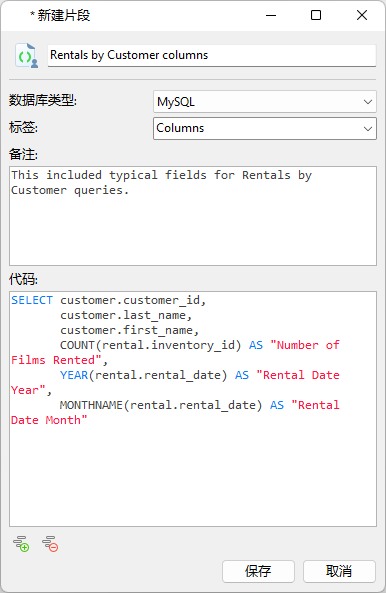Click 'customer.last_name,' in the code
The image size is (386, 593).
pos(126,315)
